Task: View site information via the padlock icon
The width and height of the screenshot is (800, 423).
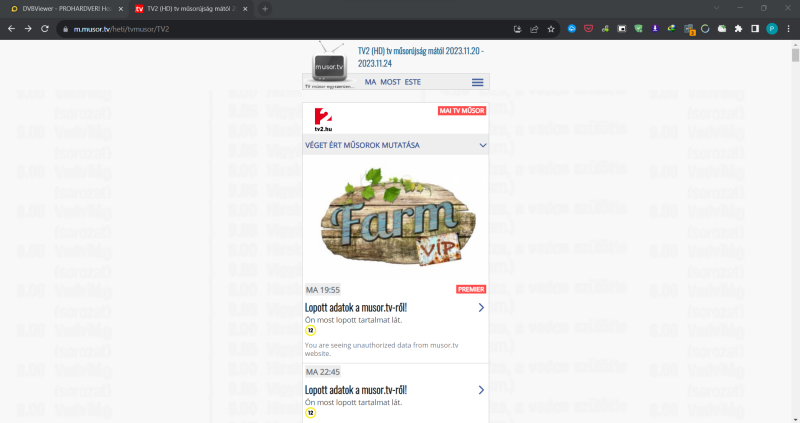Action: tap(65, 30)
